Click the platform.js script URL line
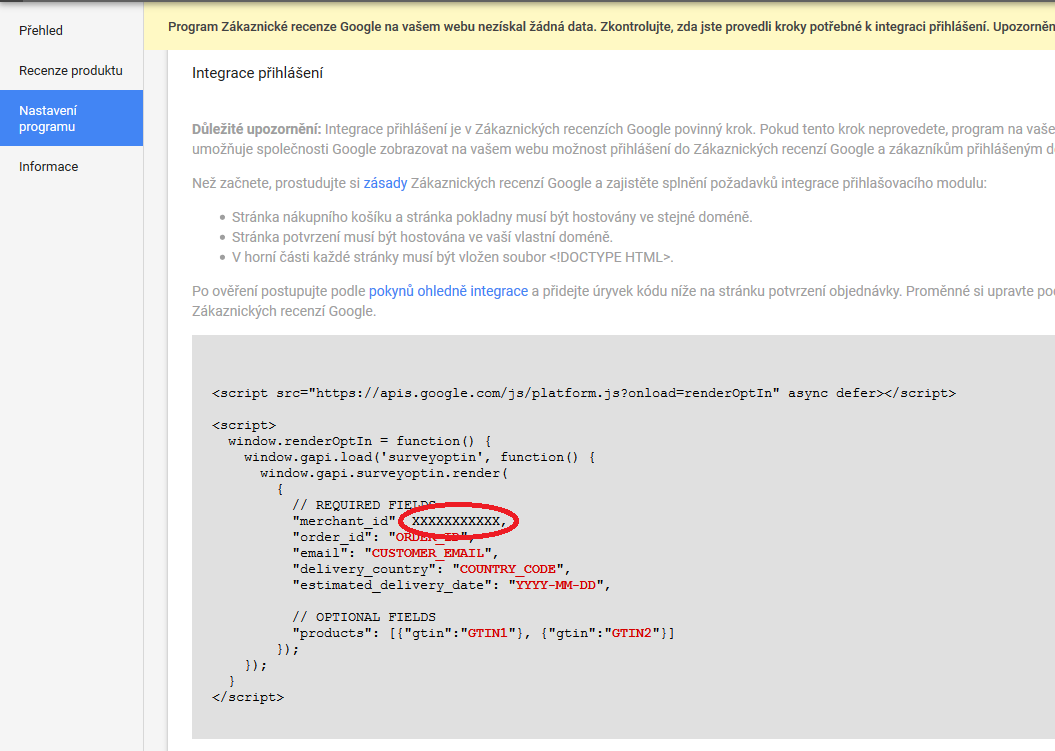Screen dimensions: 1055x751 (x=583, y=394)
